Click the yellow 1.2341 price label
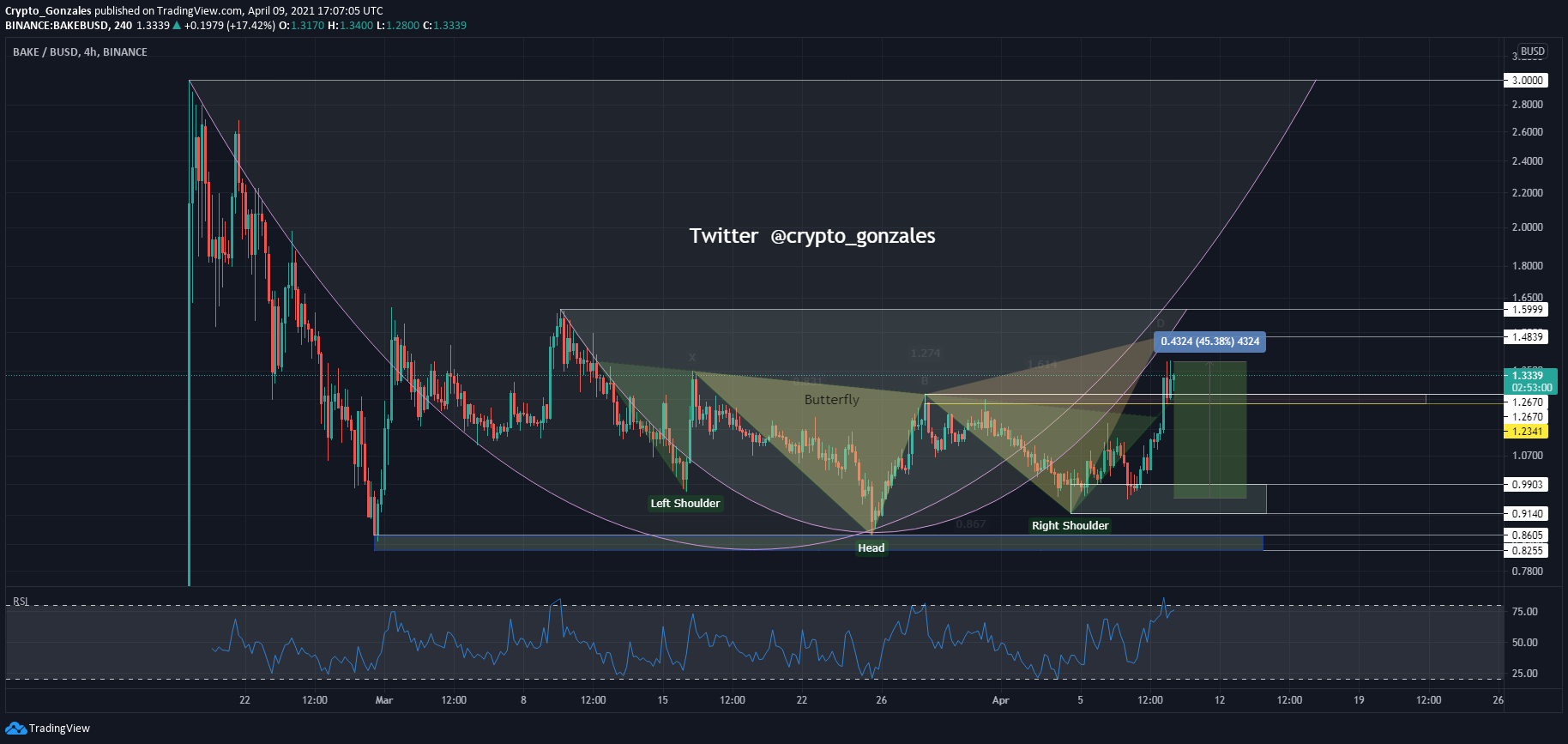The image size is (1568, 744). point(1527,432)
